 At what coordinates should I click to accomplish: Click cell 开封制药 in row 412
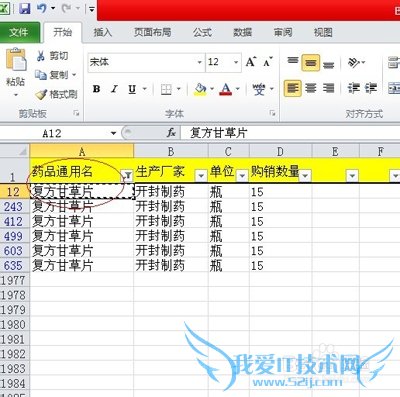171,222
